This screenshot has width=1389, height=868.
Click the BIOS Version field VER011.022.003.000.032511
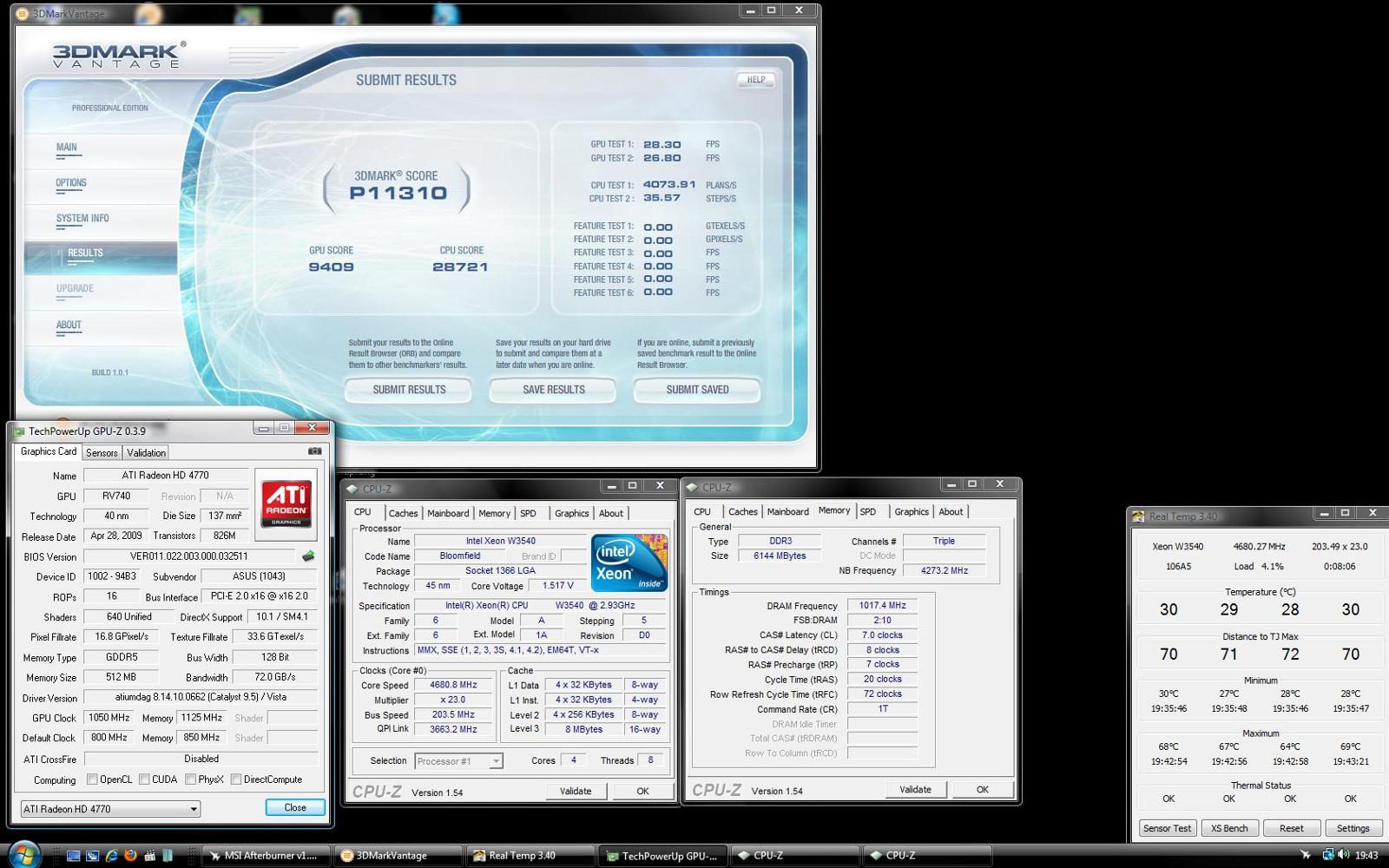point(189,556)
